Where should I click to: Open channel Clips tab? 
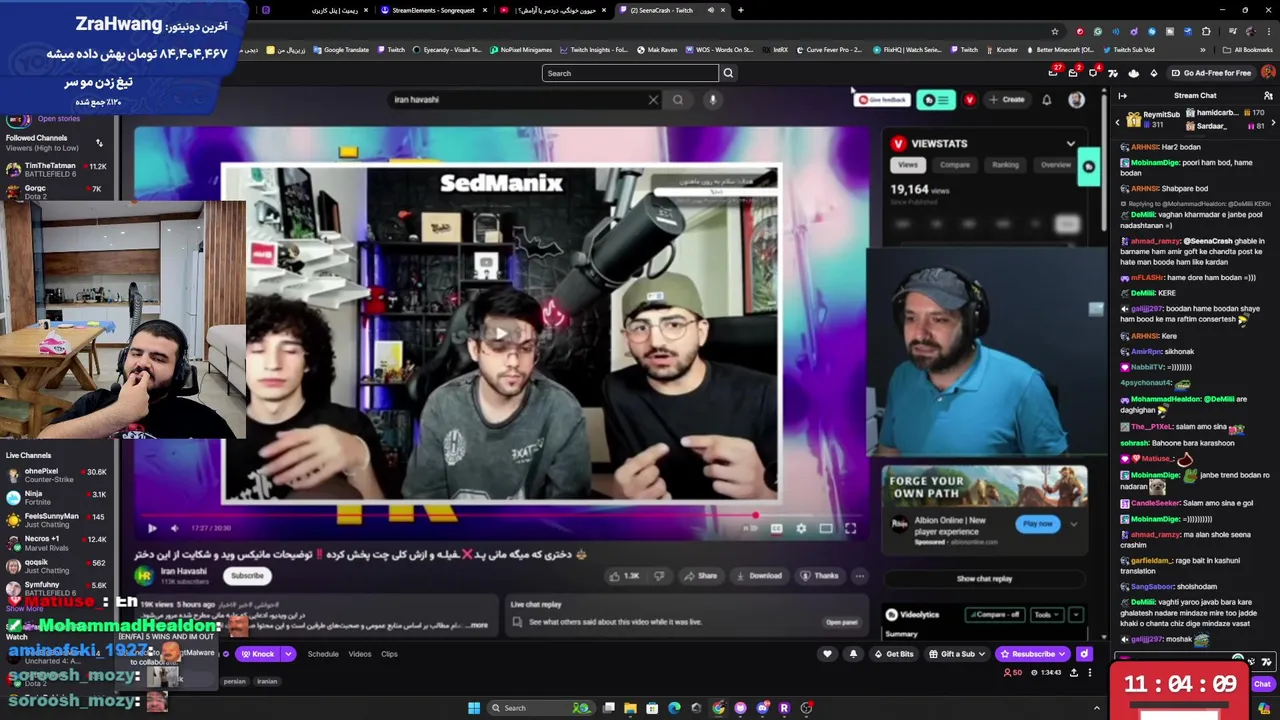(390, 654)
